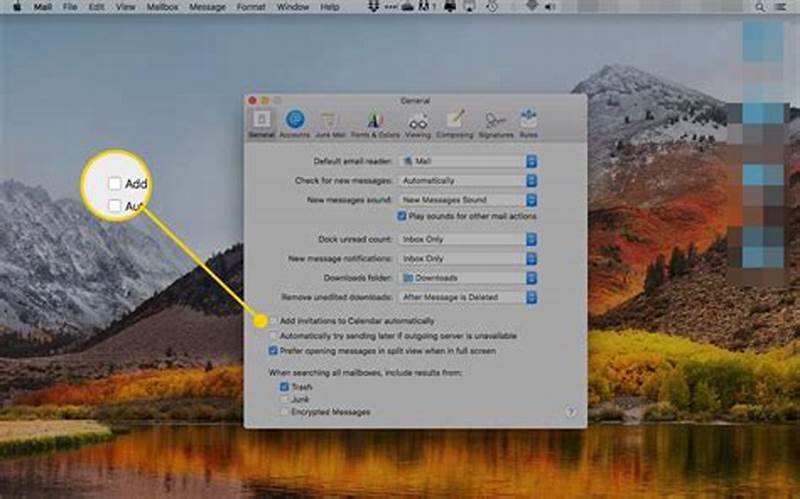Open the Junk Mail preferences pane
The image size is (800, 499).
[x=330, y=124]
